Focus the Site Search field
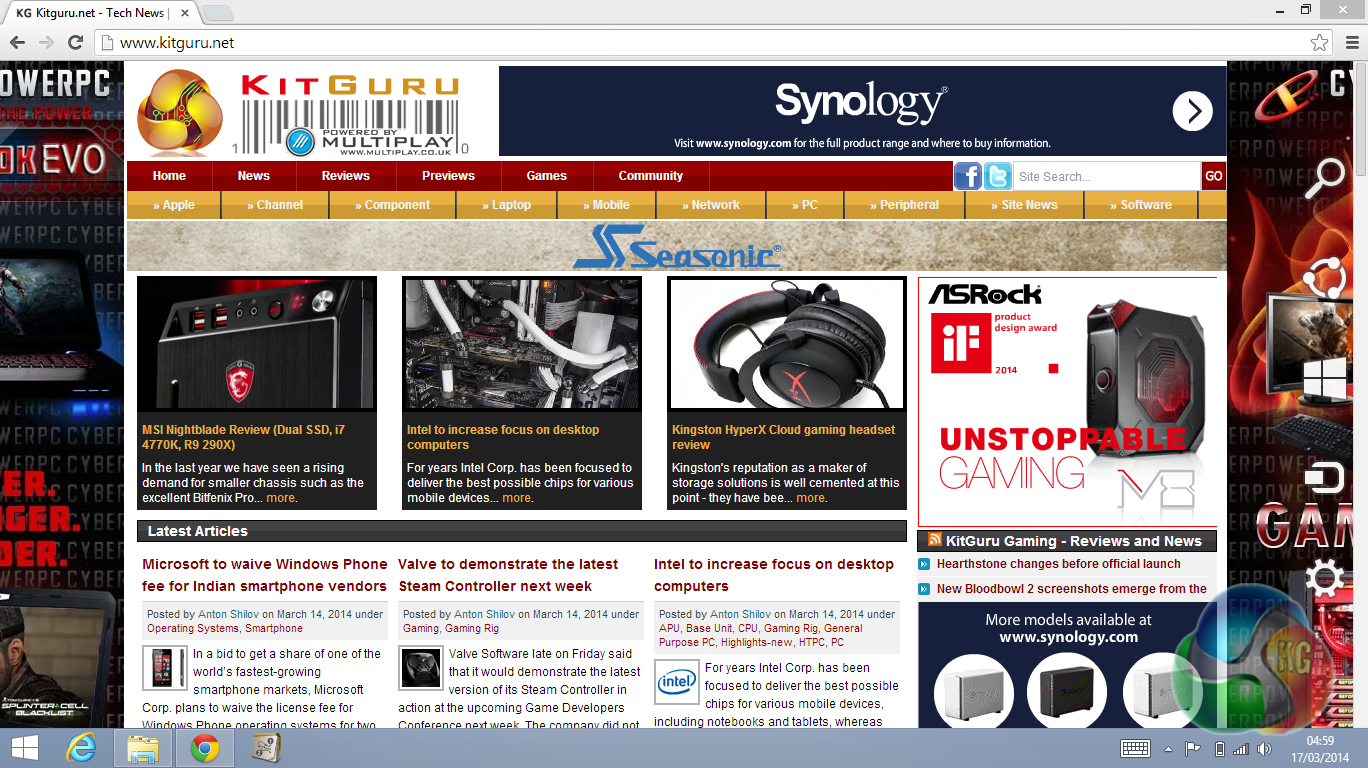Viewport: 1368px width, 768px height. pyautogui.click(x=1106, y=176)
